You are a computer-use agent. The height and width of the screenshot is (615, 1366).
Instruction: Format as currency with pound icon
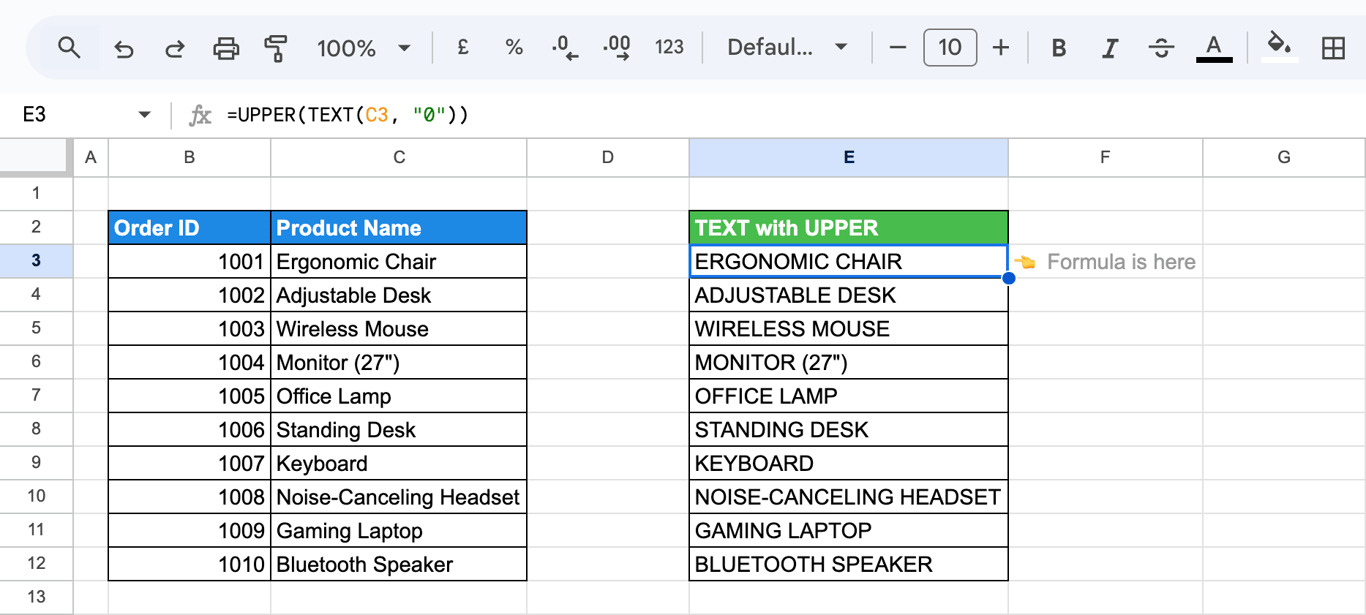coord(463,47)
